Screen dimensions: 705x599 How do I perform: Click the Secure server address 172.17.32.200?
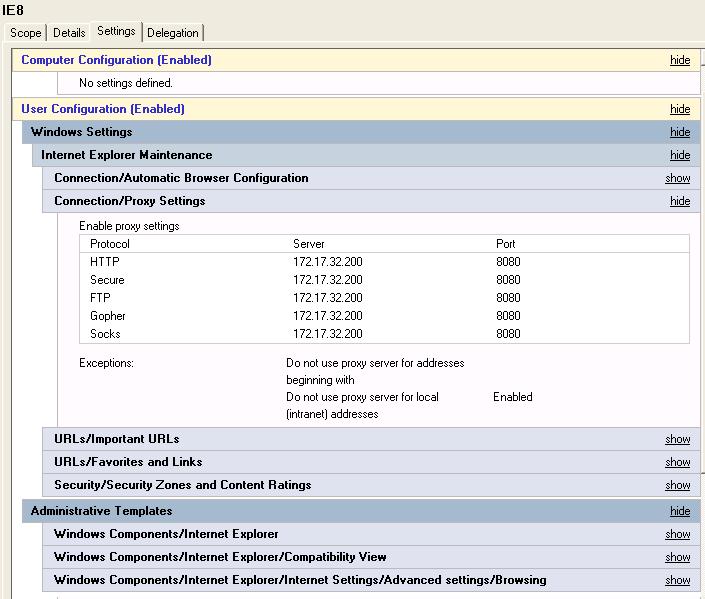pyautogui.click(x=328, y=280)
